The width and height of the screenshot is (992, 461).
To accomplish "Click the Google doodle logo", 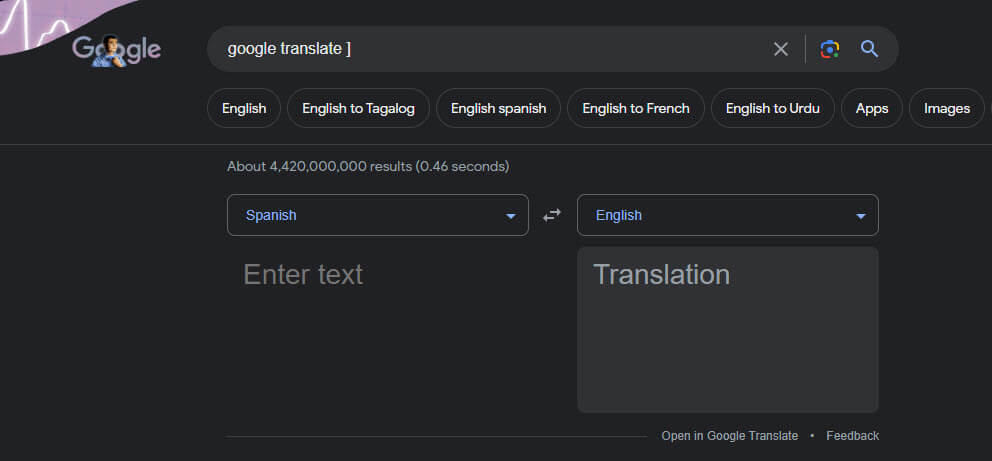I will (x=116, y=49).
